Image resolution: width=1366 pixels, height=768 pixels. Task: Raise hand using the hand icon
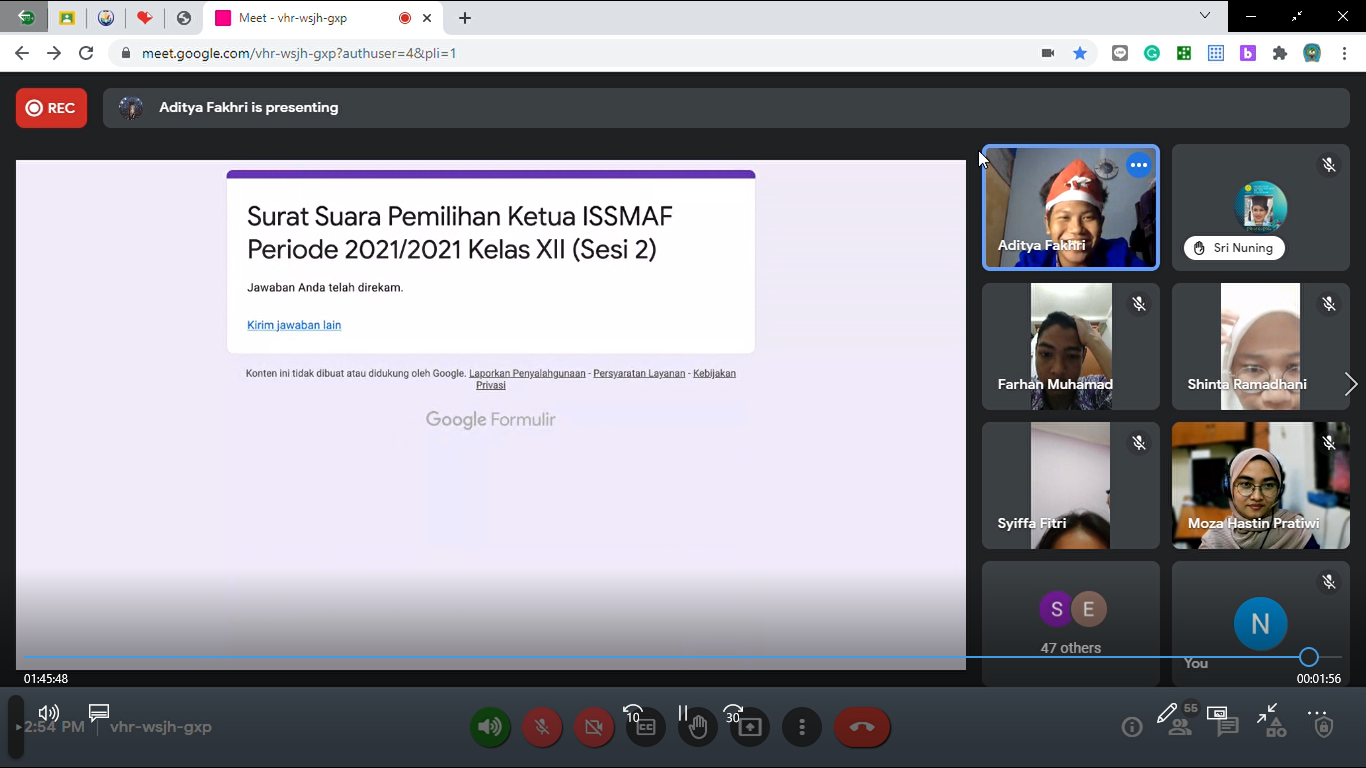[698, 727]
